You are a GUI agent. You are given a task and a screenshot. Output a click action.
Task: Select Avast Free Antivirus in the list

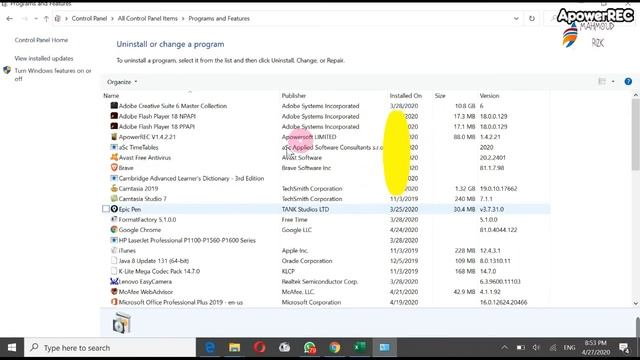(x=326, y=157)
